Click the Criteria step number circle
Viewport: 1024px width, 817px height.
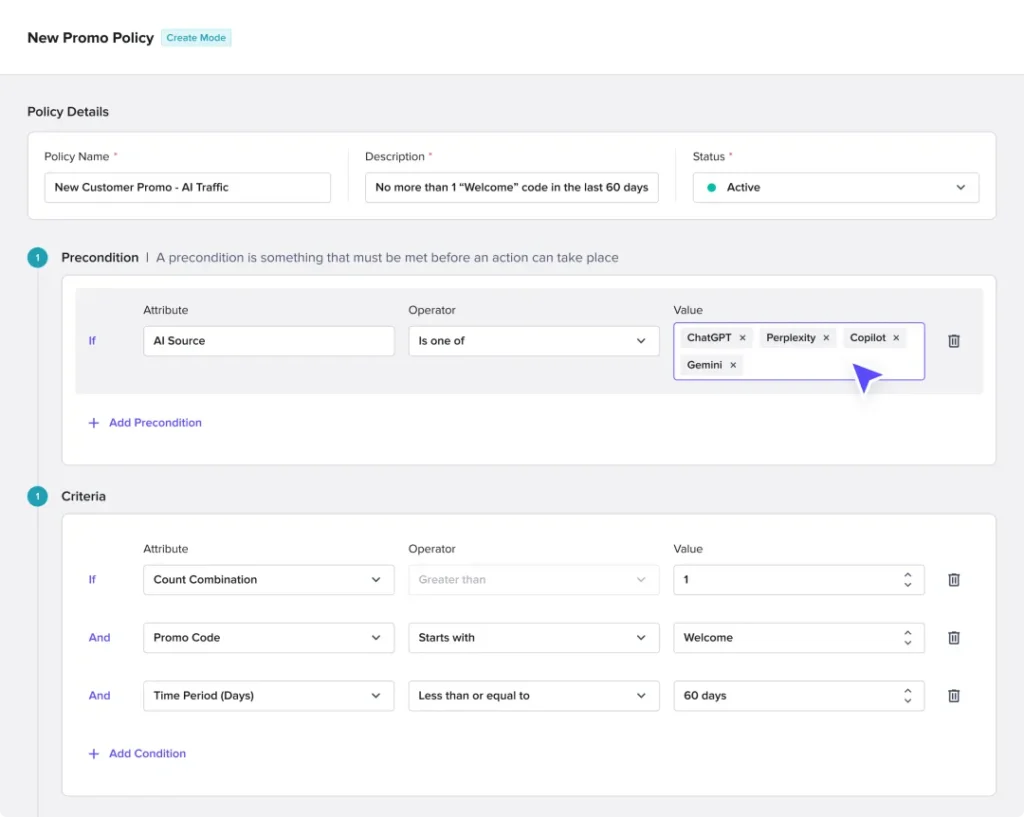(37, 497)
